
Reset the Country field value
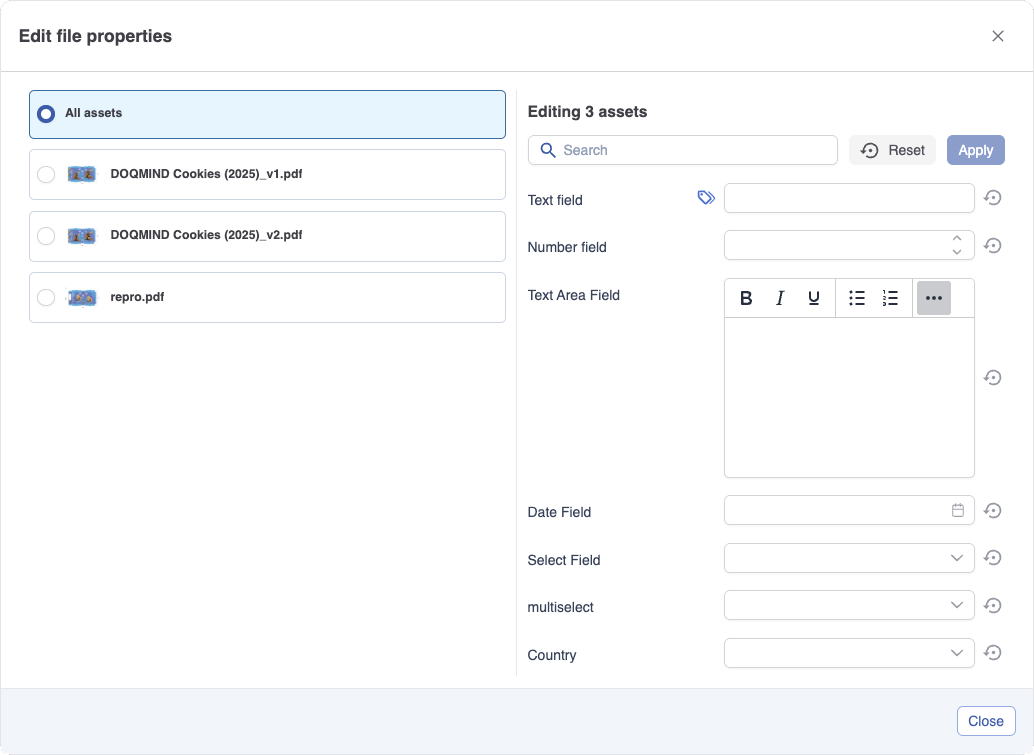(992, 653)
